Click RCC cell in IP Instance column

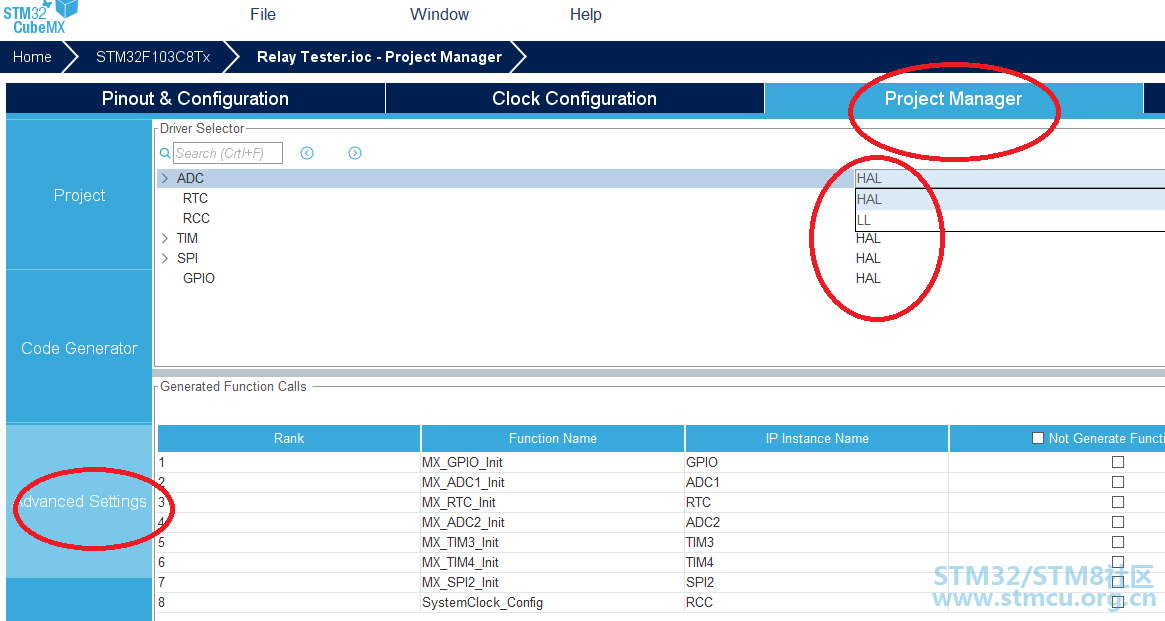[817, 602]
